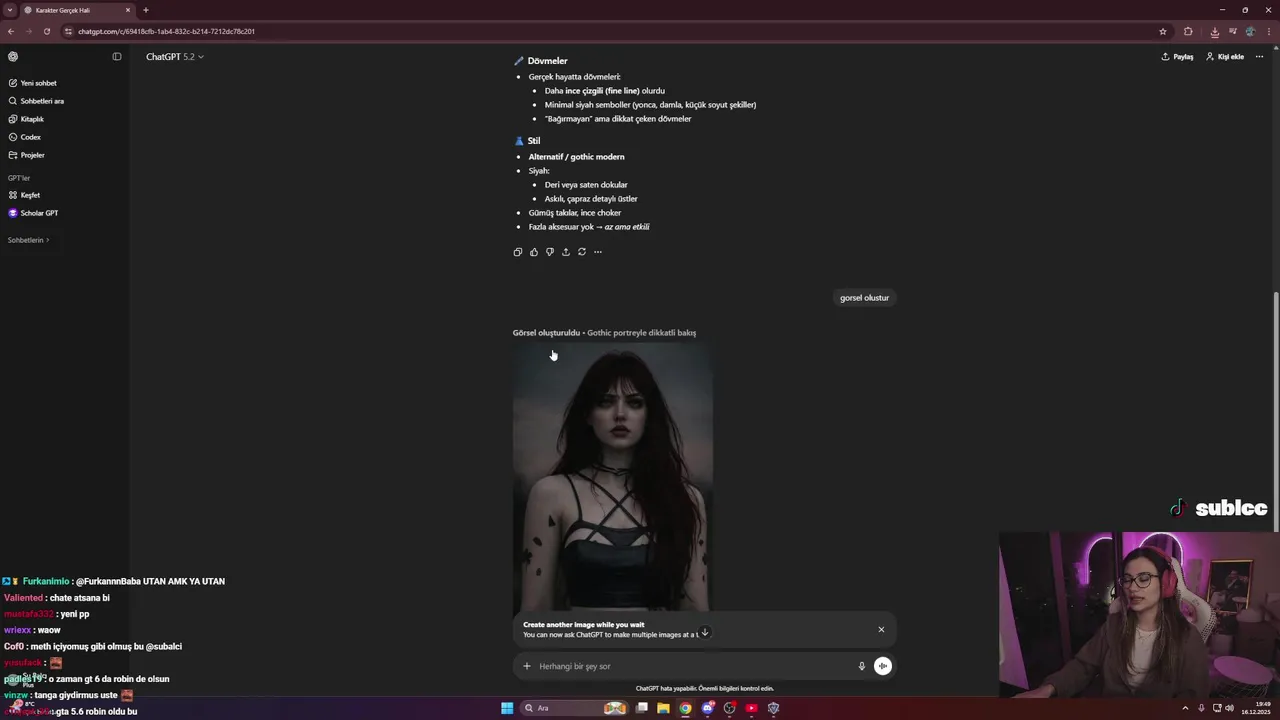Viewport: 1280px width, 720px height.
Task: Open the Chrome profile avatar
Action: [1250, 31]
